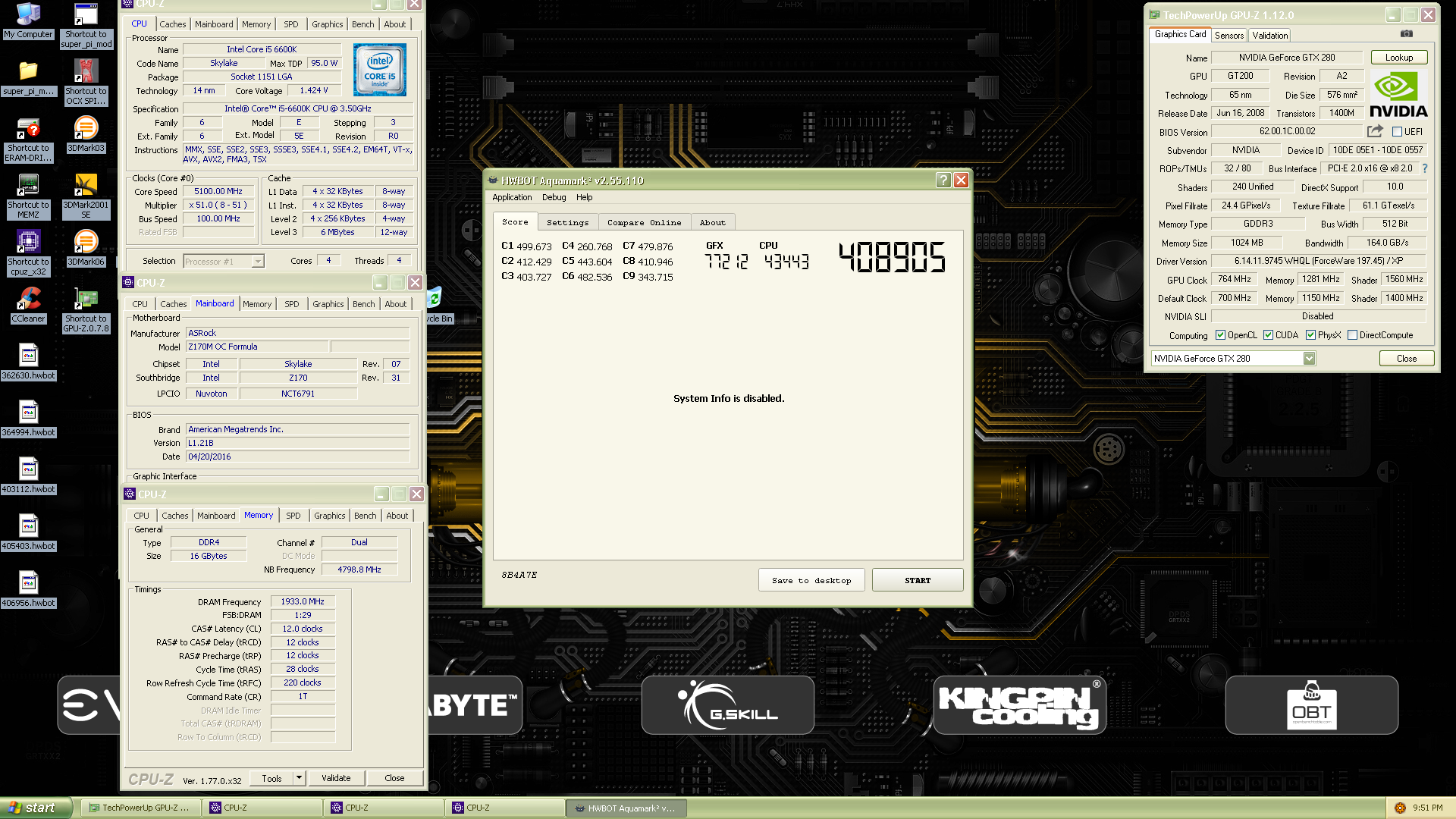Screen dimensions: 1456x819
Task: Click the Close button in GPU-Z
Action: click(1407, 359)
